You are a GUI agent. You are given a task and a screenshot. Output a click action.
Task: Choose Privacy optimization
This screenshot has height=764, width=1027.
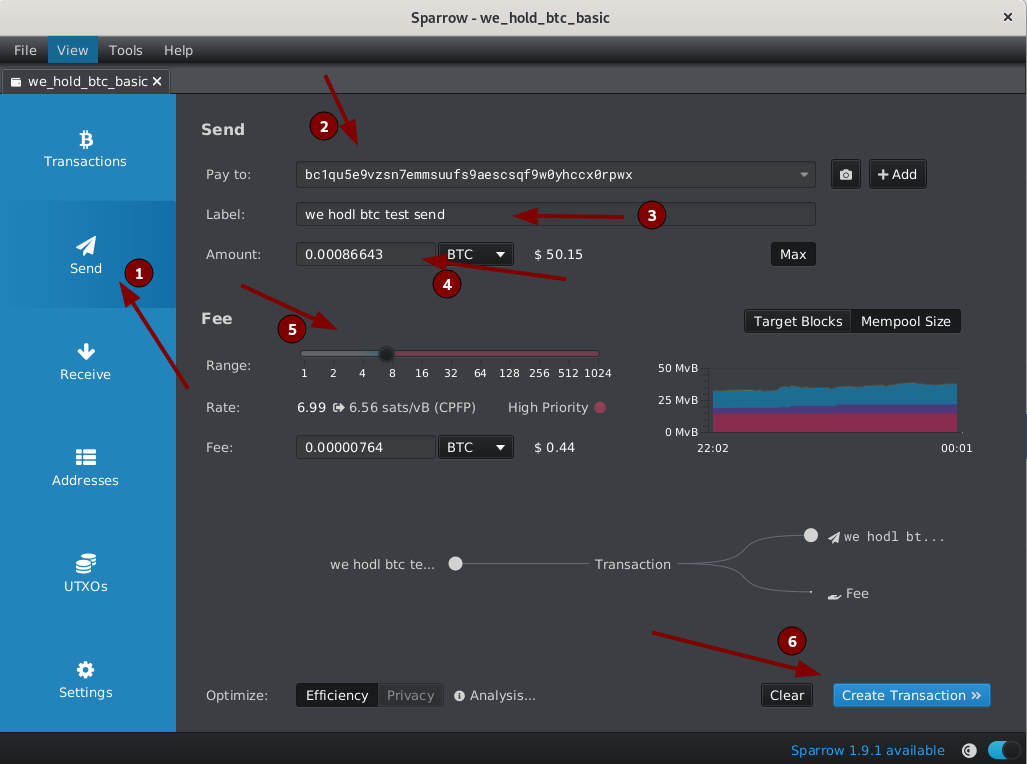[x=411, y=695]
